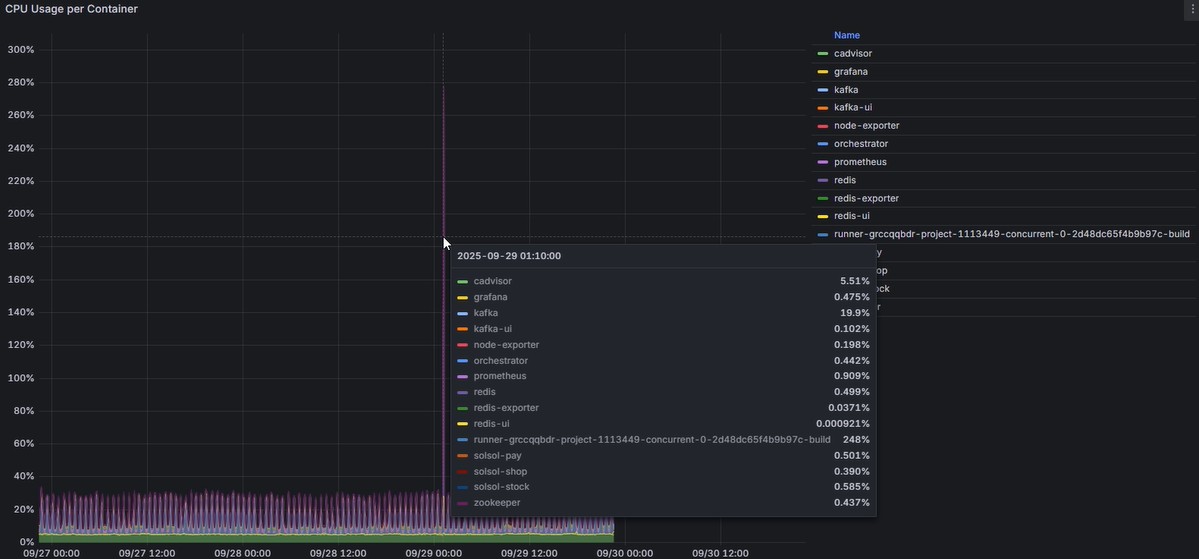The image size is (1199, 559).
Task: Show only the redis-exporter series
Action: coord(866,198)
